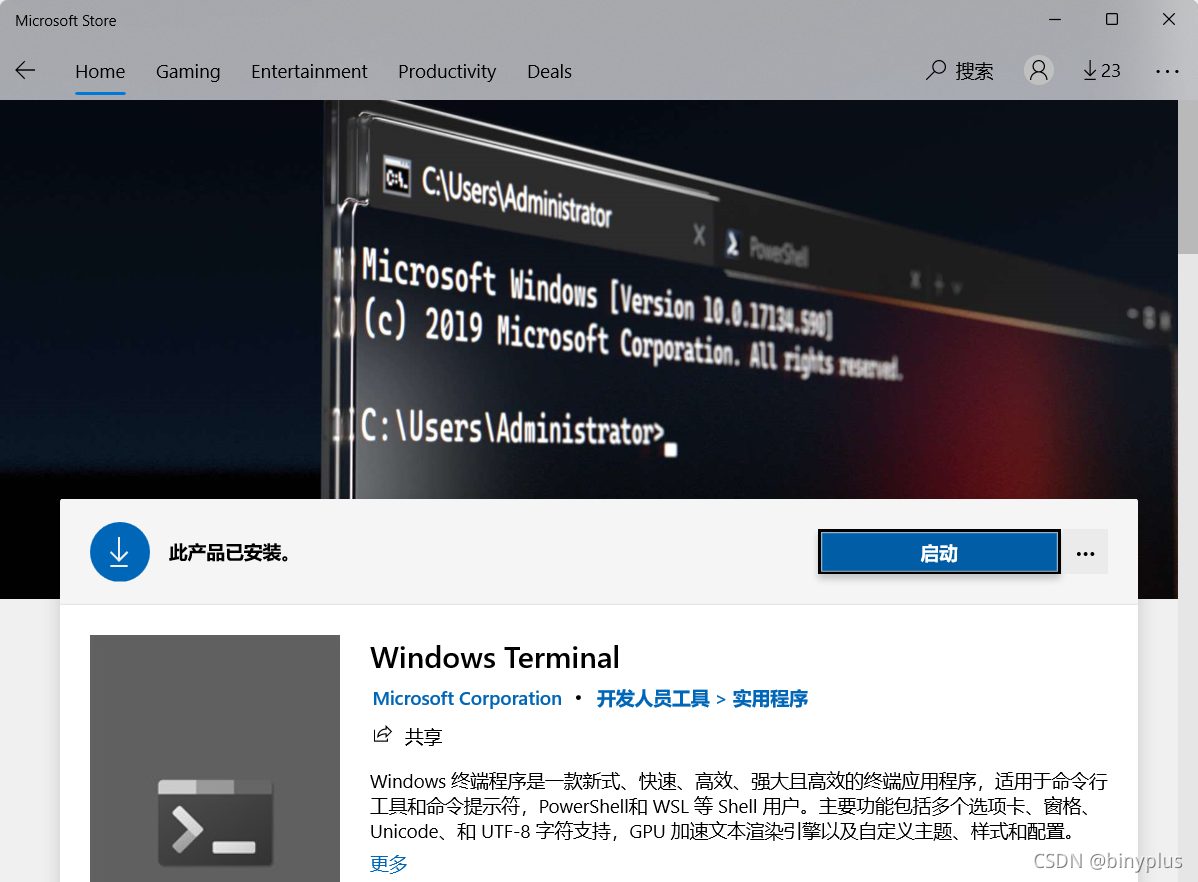Click the 搜索 search button
This screenshot has height=882, width=1198.
(960, 71)
